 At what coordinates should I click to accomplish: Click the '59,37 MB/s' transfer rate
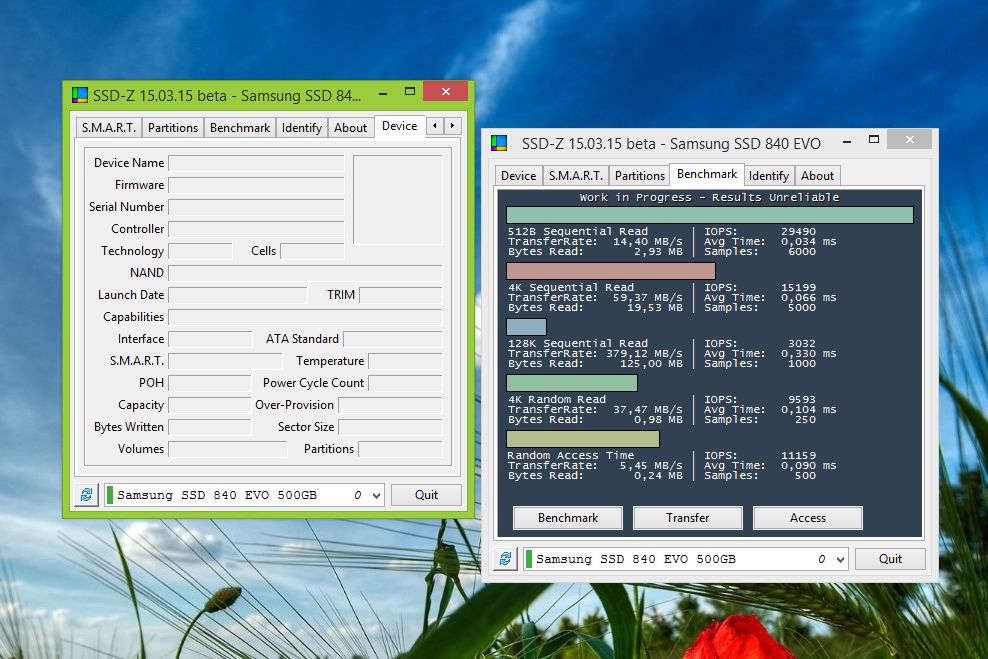pyautogui.click(x=647, y=297)
